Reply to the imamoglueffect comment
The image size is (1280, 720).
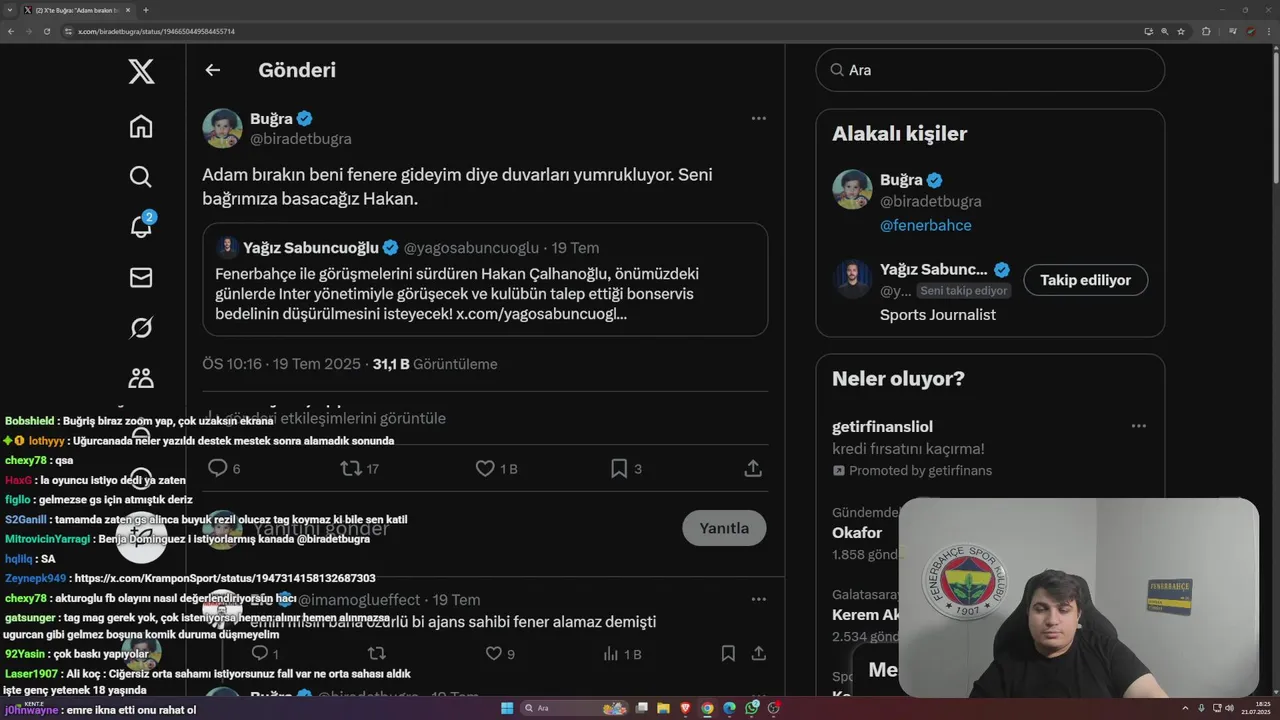[x=259, y=654]
